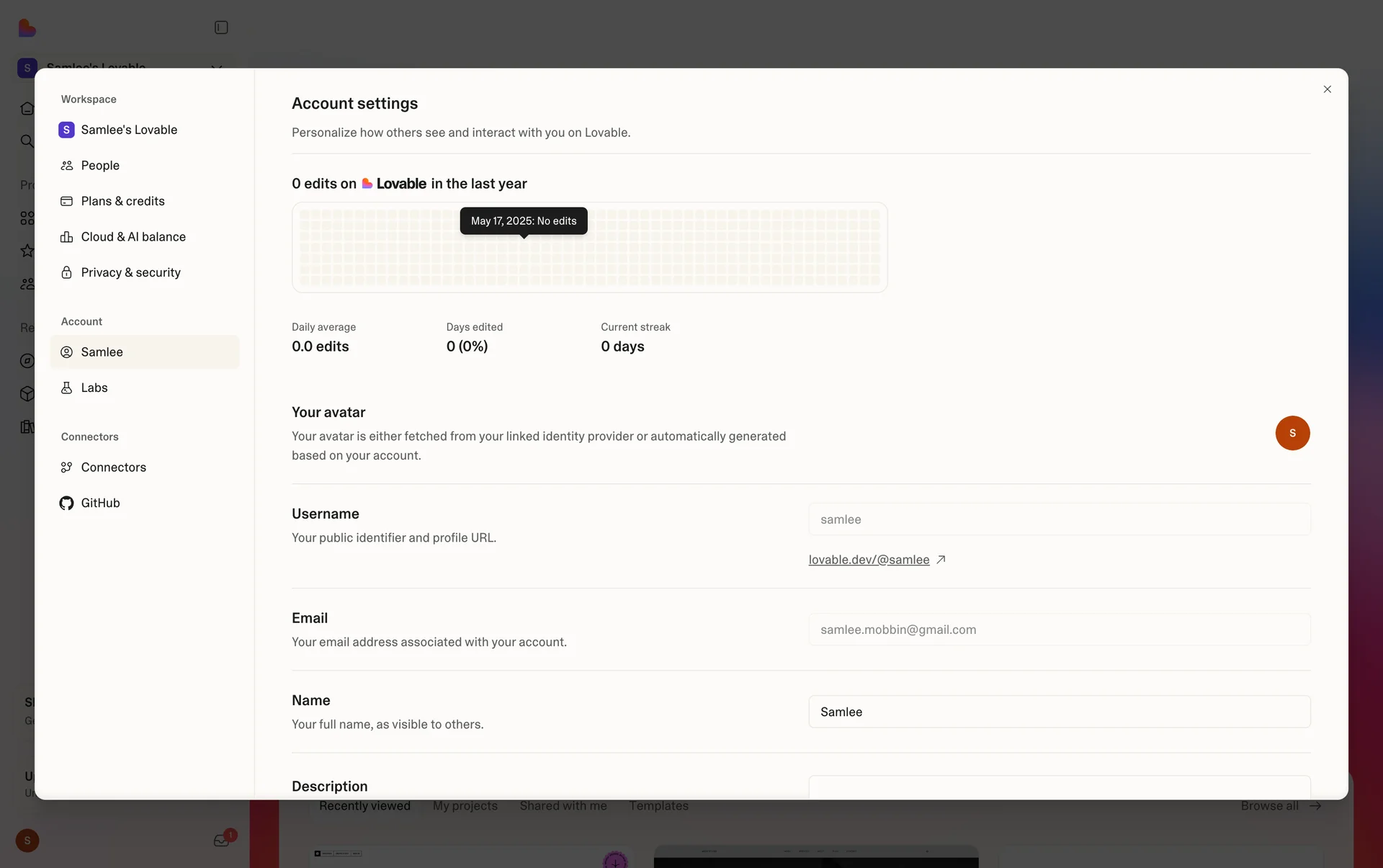Expand the workspace switcher chevron
The height and width of the screenshot is (868, 1383).
pos(216,65)
